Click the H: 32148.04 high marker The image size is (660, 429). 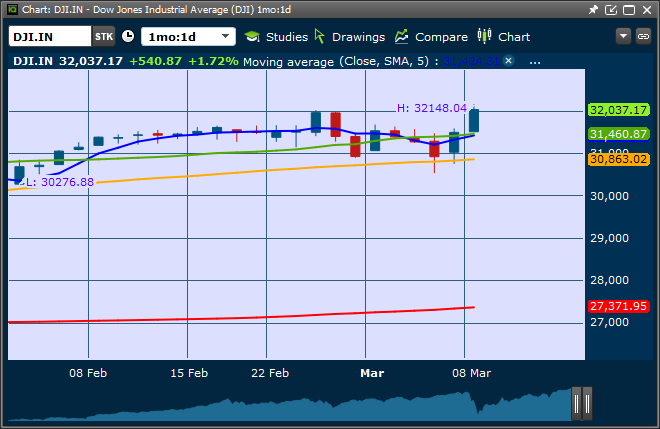point(432,108)
